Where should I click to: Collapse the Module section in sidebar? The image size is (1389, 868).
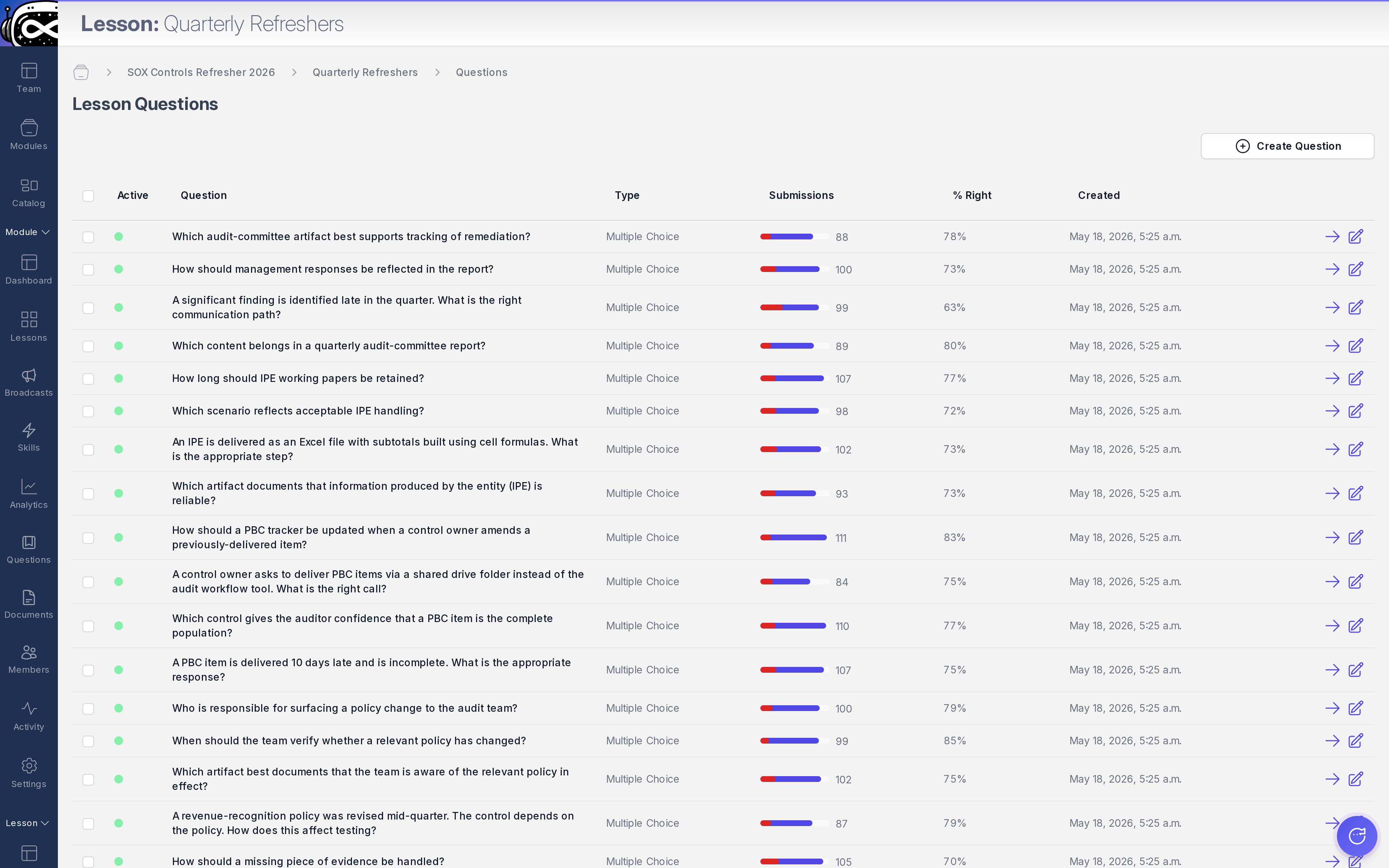27,232
